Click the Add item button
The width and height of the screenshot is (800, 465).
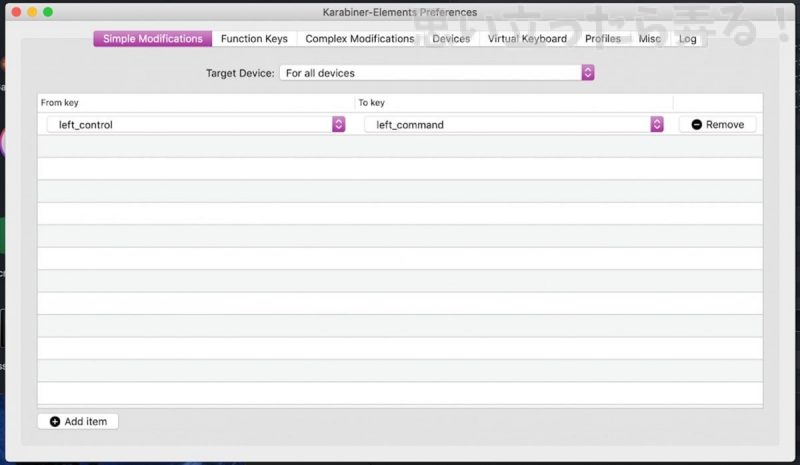tap(78, 421)
